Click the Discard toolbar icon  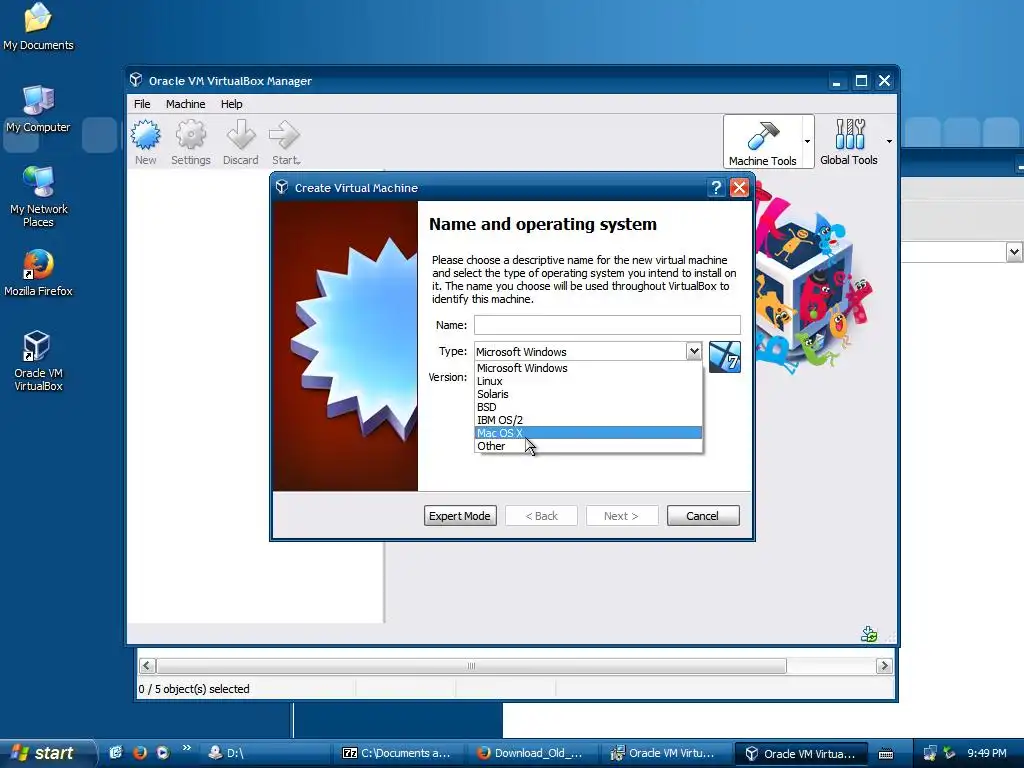[240, 142]
